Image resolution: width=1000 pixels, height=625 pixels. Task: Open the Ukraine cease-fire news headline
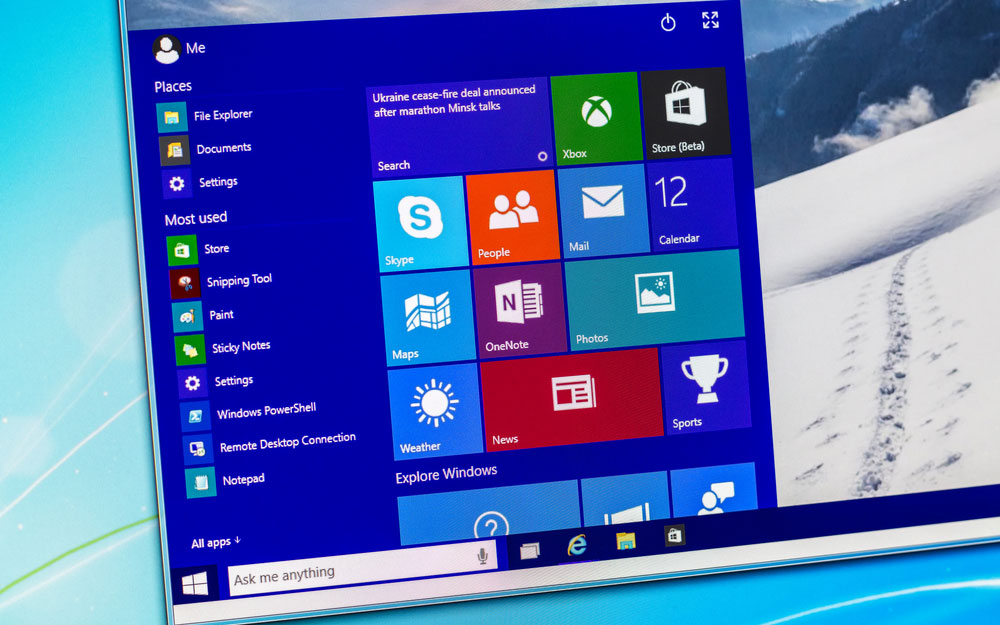click(457, 102)
